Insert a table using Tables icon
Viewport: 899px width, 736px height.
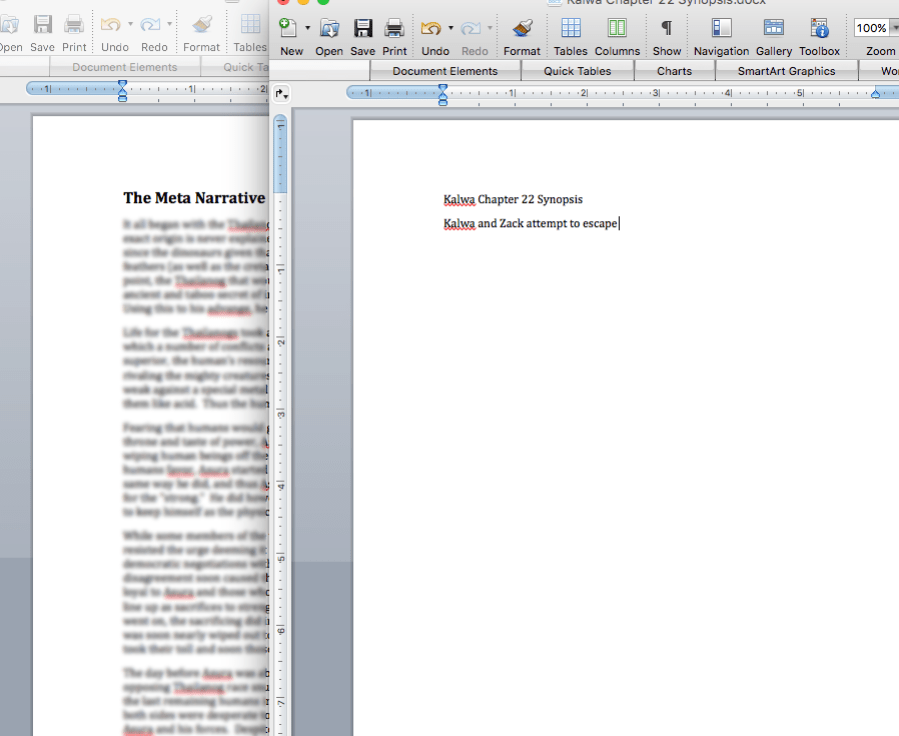click(x=570, y=29)
